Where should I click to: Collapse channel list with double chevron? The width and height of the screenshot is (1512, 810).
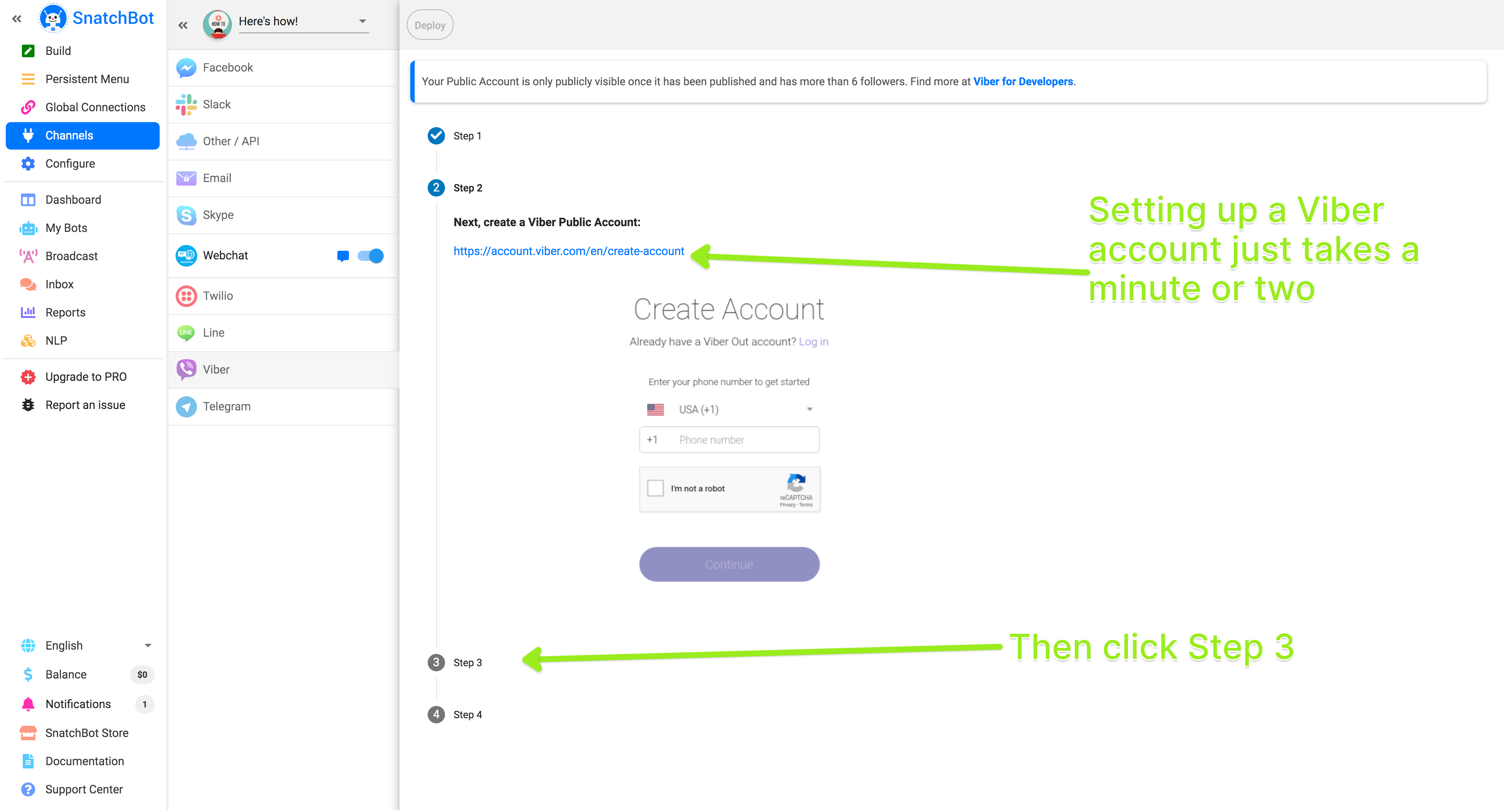coord(183,25)
